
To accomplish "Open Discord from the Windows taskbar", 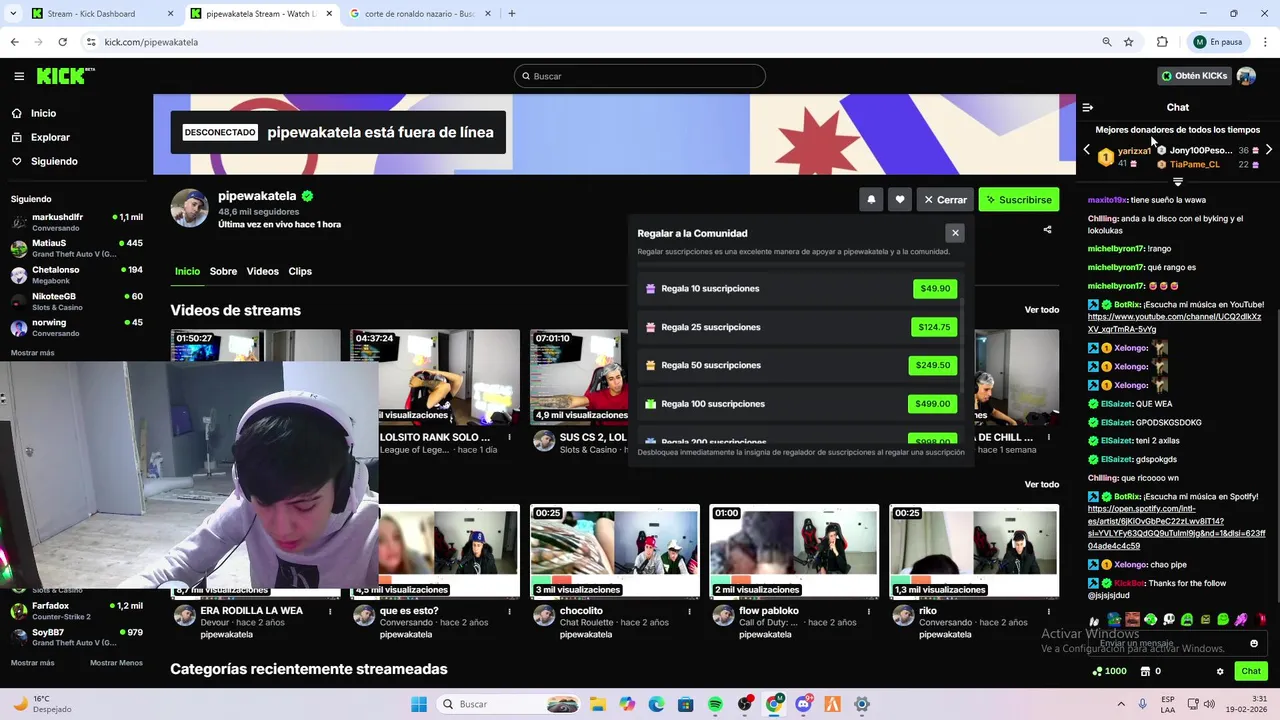I will [x=803, y=704].
